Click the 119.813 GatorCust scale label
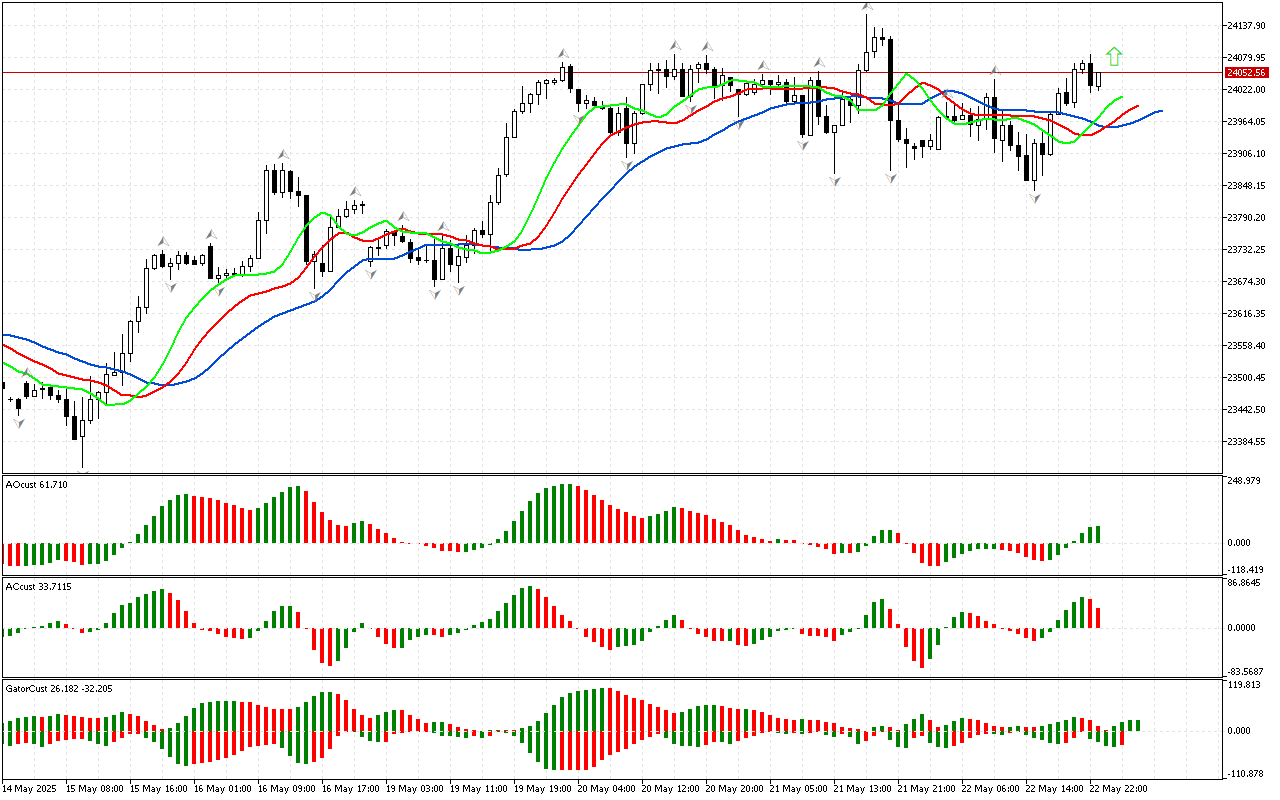 (1243, 686)
